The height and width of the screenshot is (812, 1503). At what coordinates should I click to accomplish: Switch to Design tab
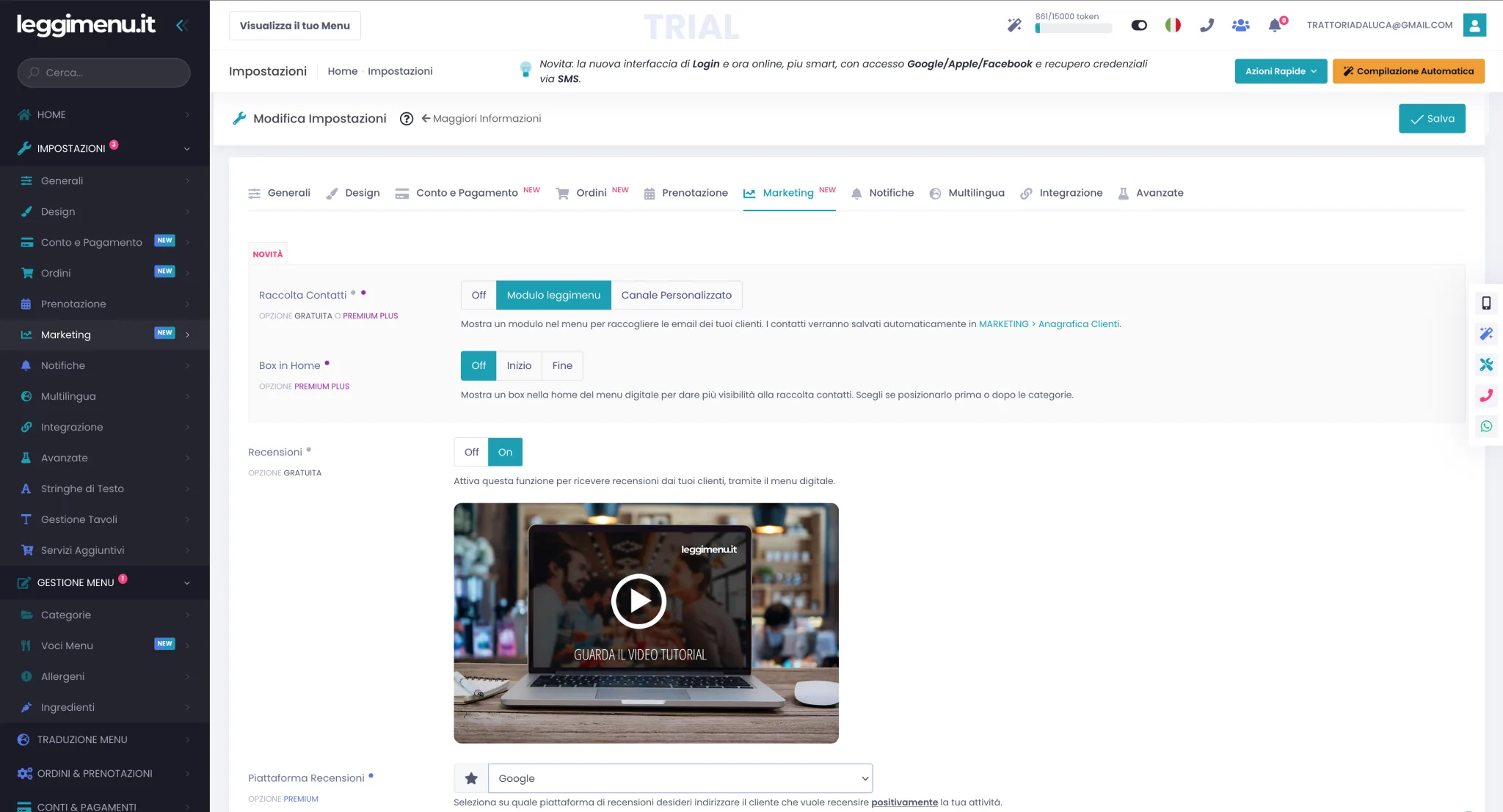tap(353, 193)
